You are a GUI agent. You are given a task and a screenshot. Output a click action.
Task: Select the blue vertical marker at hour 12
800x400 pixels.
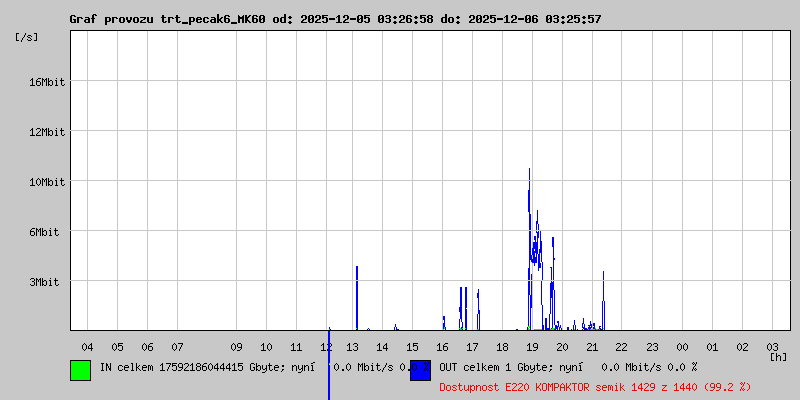click(x=329, y=360)
